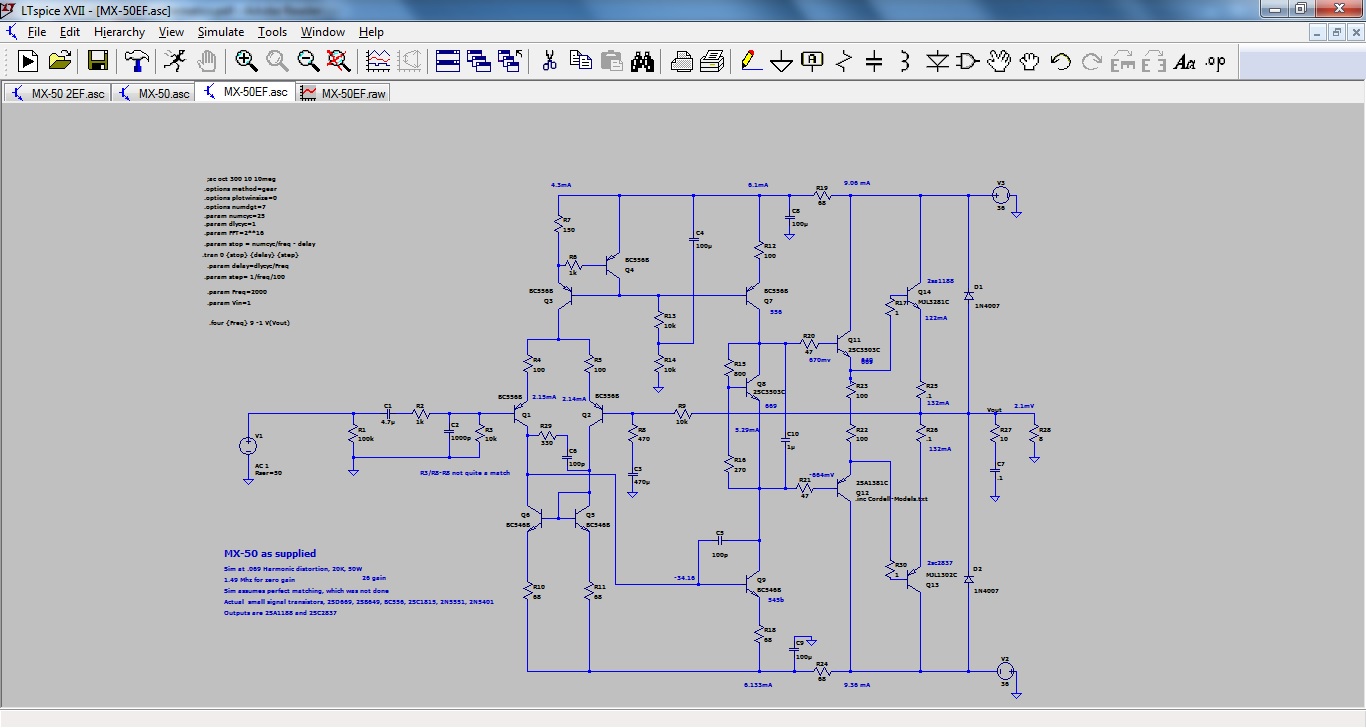Add text with the Aa tool
The image size is (1366, 728).
[1185, 61]
